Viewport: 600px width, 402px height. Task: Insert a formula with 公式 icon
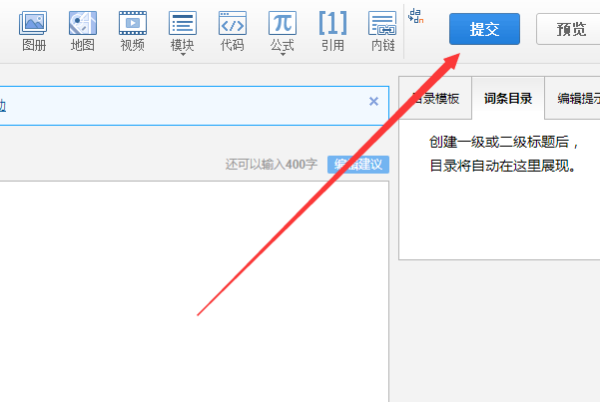(x=282, y=31)
